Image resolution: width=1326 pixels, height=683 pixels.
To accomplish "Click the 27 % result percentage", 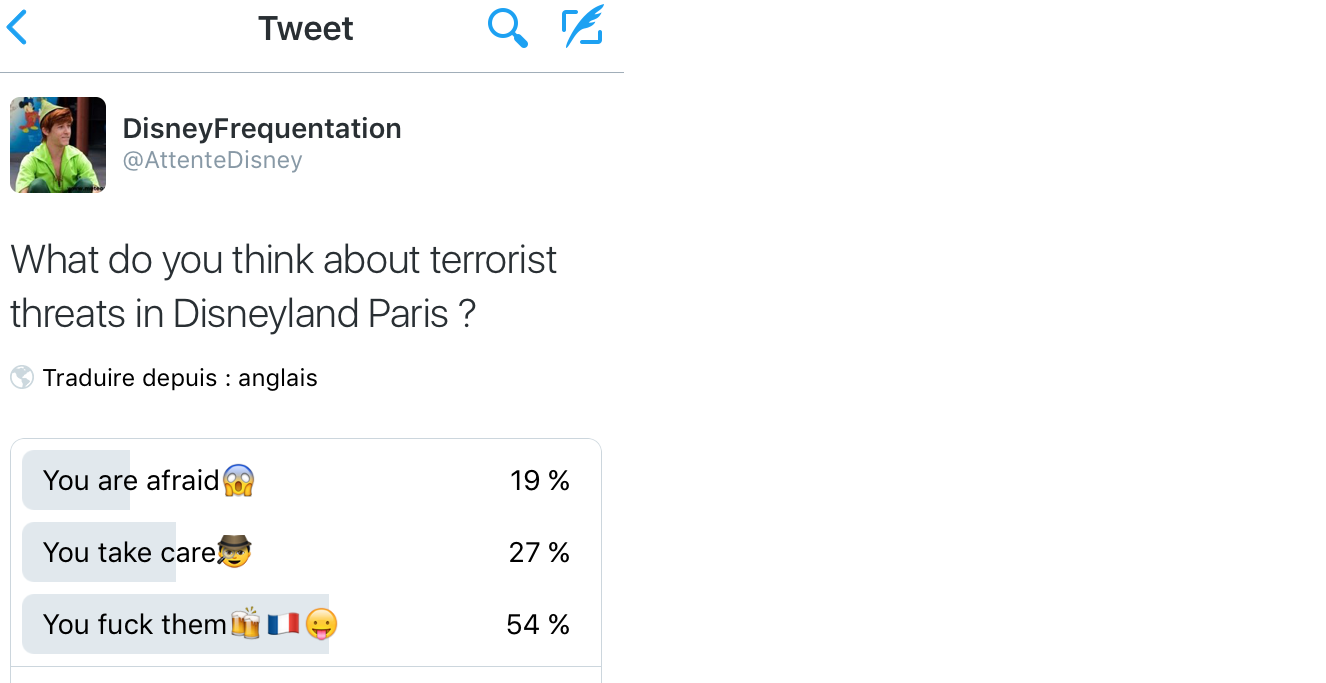I will pos(539,552).
